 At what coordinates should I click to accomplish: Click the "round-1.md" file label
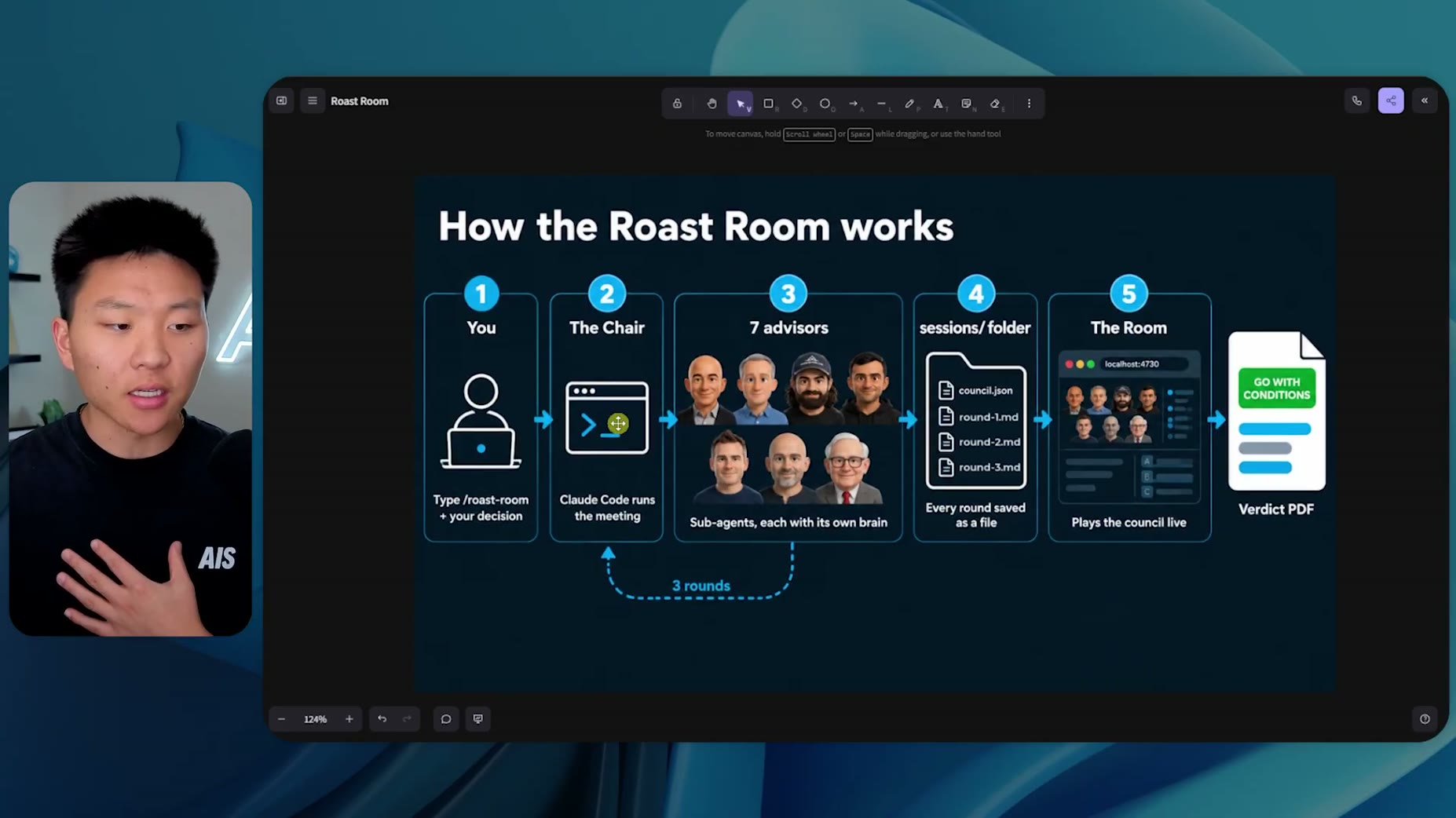tap(988, 417)
